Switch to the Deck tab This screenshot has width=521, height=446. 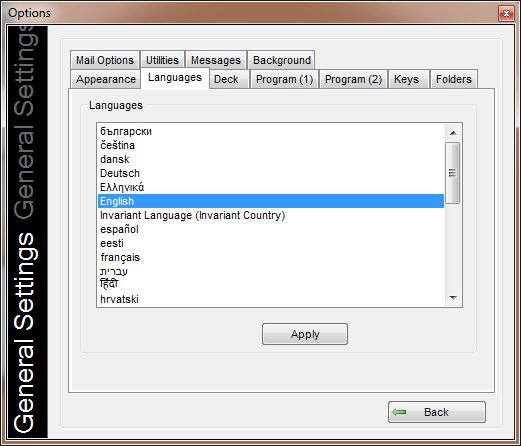tap(229, 79)
